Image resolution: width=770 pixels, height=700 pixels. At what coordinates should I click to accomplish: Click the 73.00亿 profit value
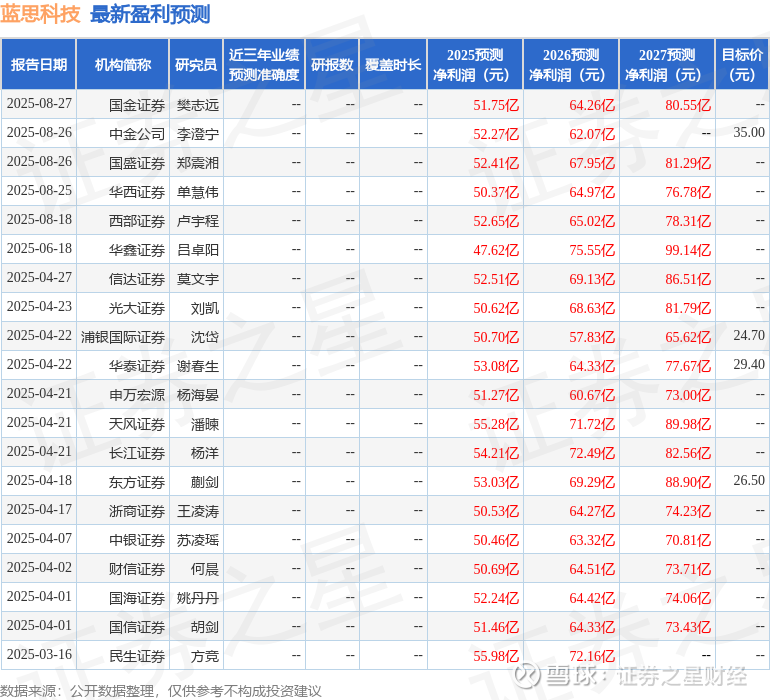click(688, 395)
